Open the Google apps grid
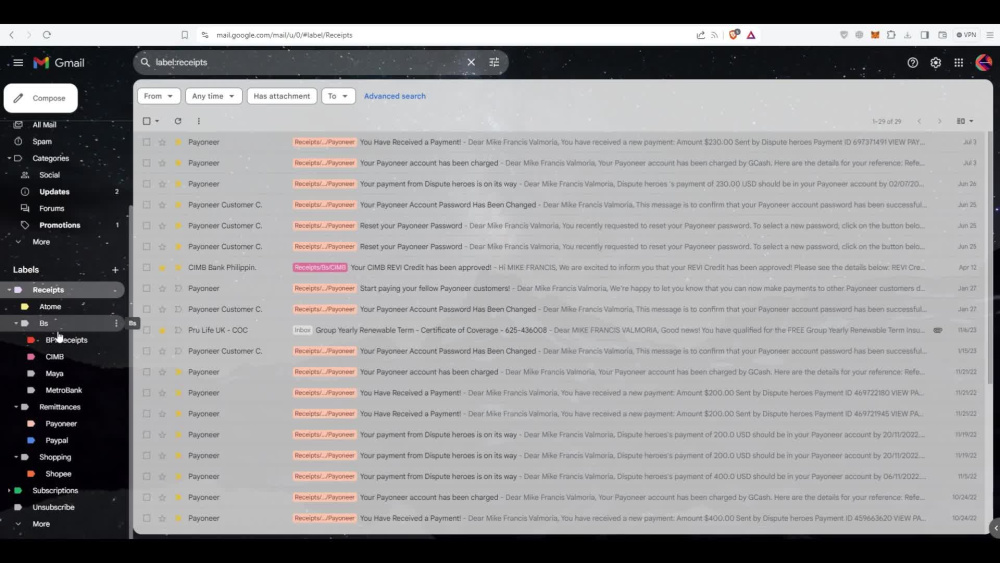The image size is (1000, 563). [x=959, y=62]
